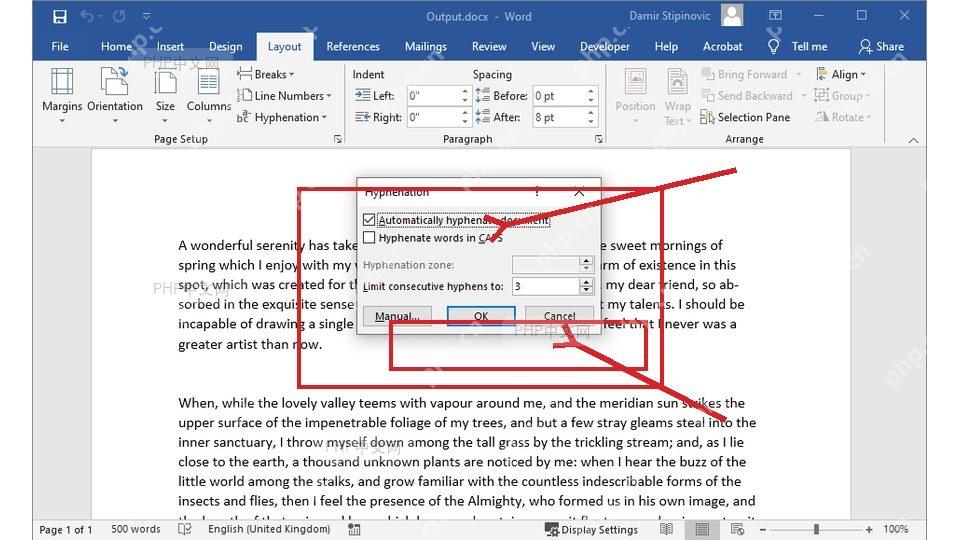Open the Rotate dropdown
The height and width of the screenshot is (540, 960).
tap(842, 117)
